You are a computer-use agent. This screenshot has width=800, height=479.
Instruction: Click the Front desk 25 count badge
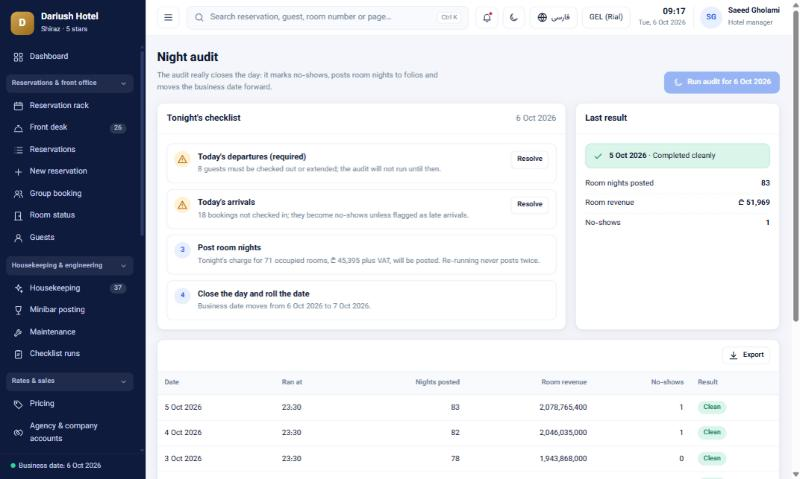[x=118, y=128]
